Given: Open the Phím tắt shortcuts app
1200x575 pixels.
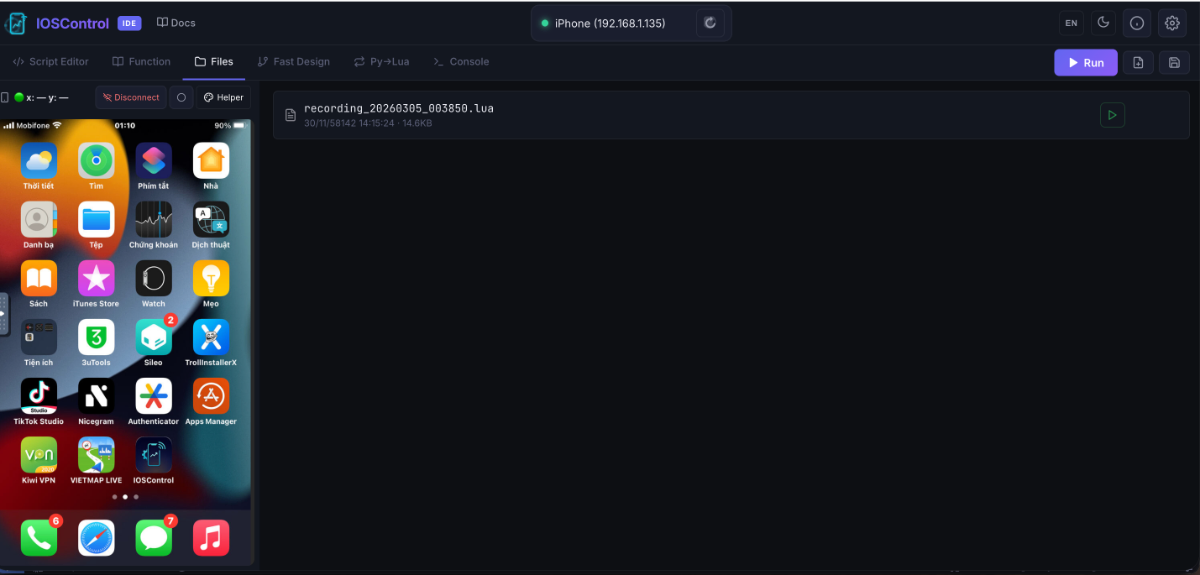Looking at the screenshot, I should pyautogui.click(x=154, y=161).
